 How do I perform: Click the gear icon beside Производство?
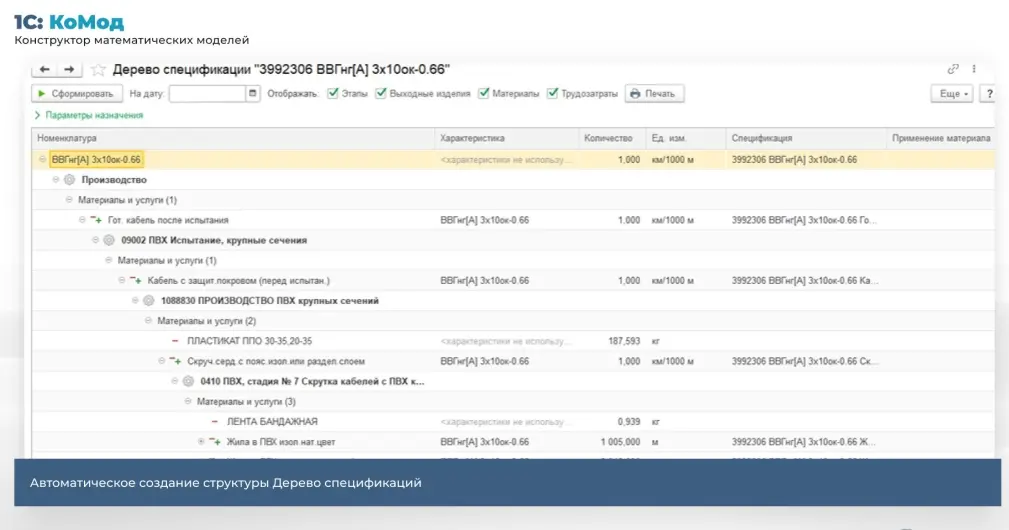(69, 180)
